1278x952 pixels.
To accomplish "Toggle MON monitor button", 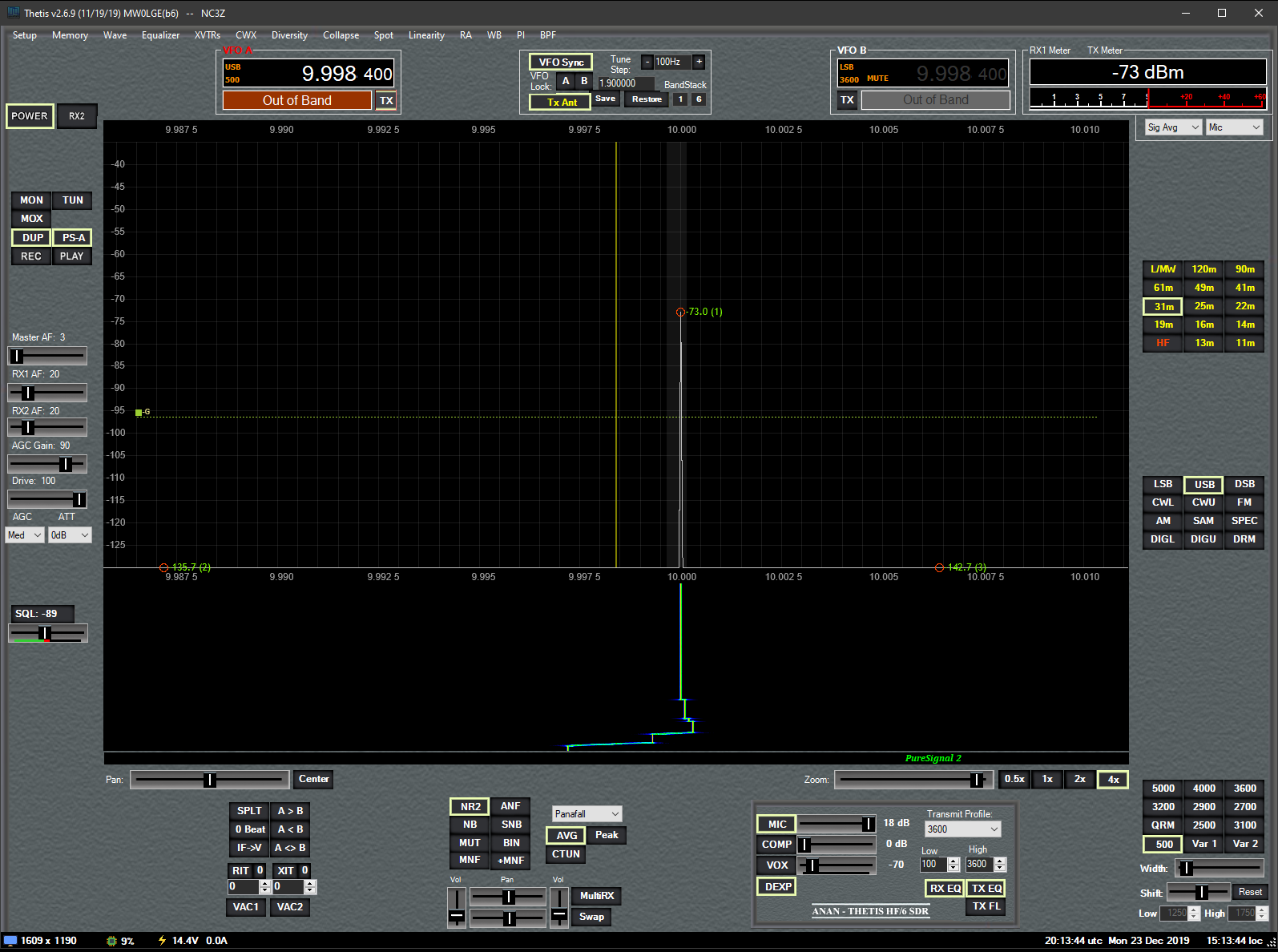I will pyautogui.click(x=31, y=200).
